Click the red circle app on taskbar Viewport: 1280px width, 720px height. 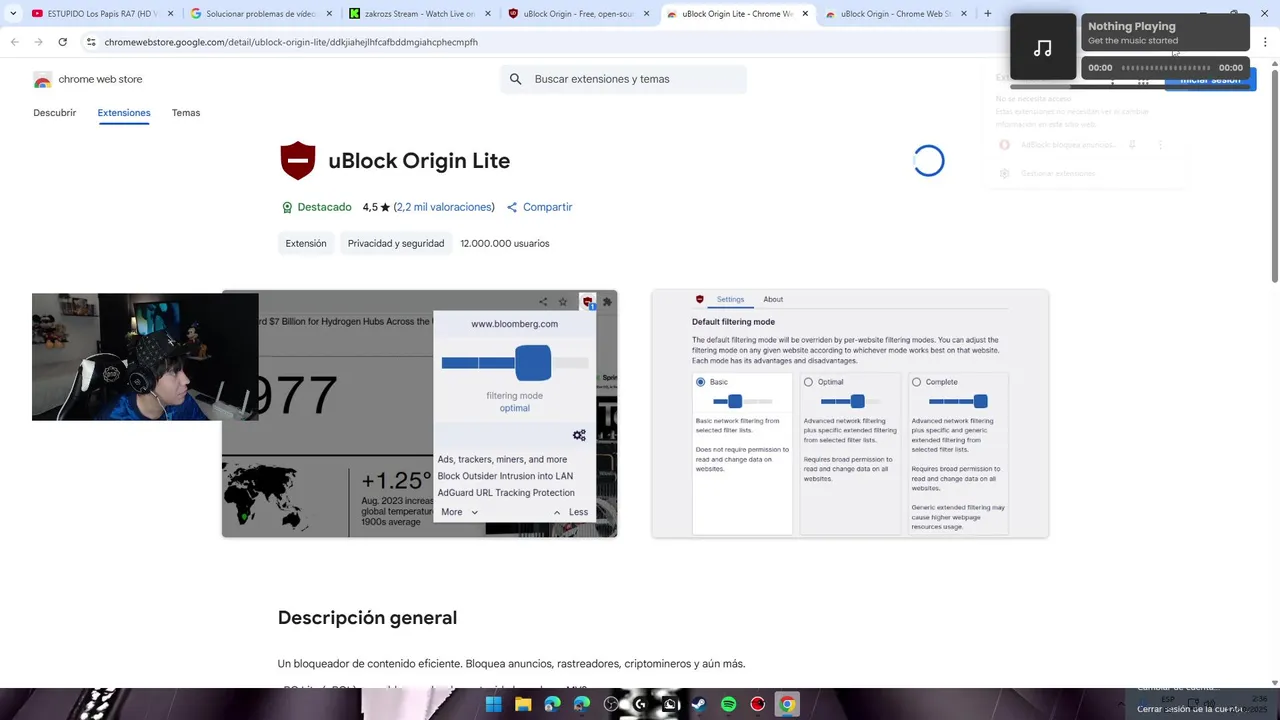[x=758, y=705]
